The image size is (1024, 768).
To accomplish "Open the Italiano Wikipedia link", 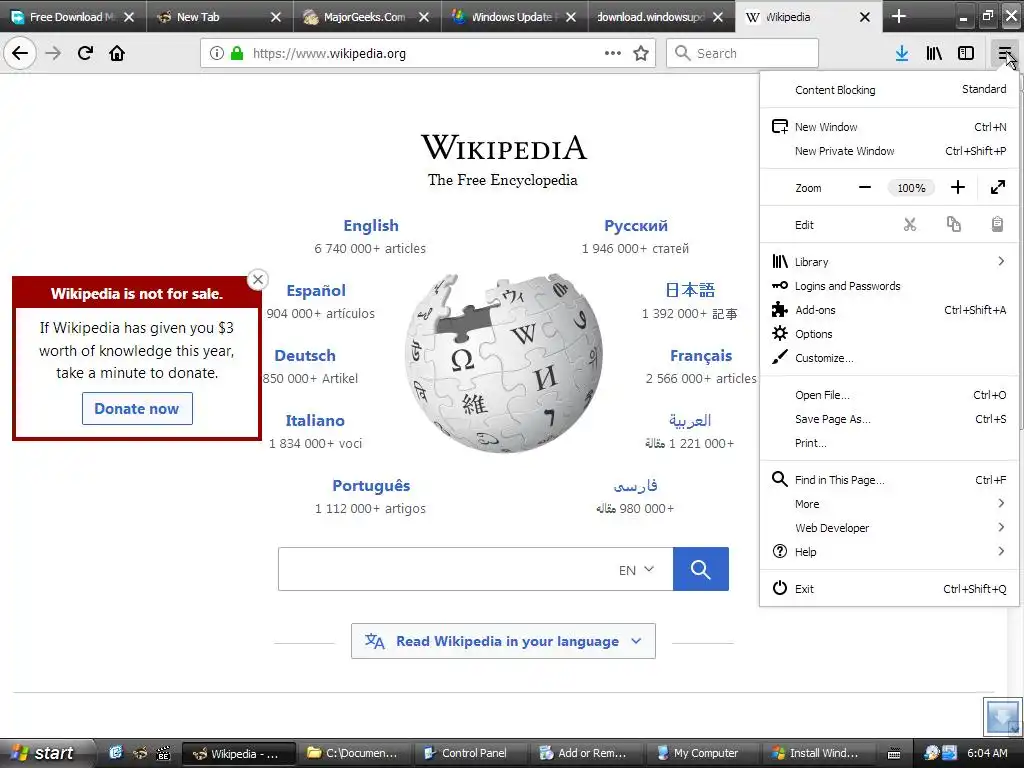I will point(315,421).
